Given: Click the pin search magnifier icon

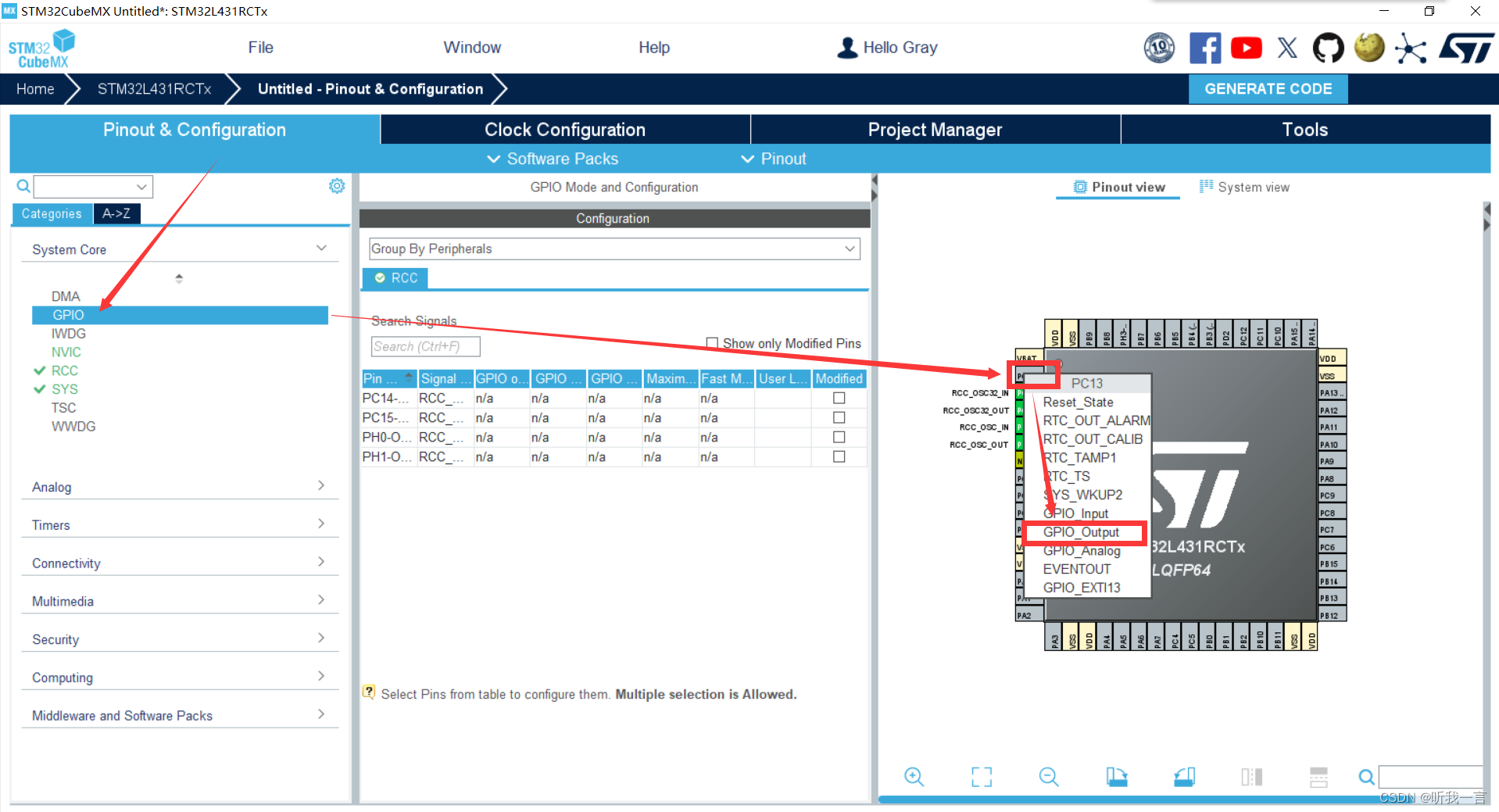Looking at the screenshot, I should click(x=1366, y=777).
